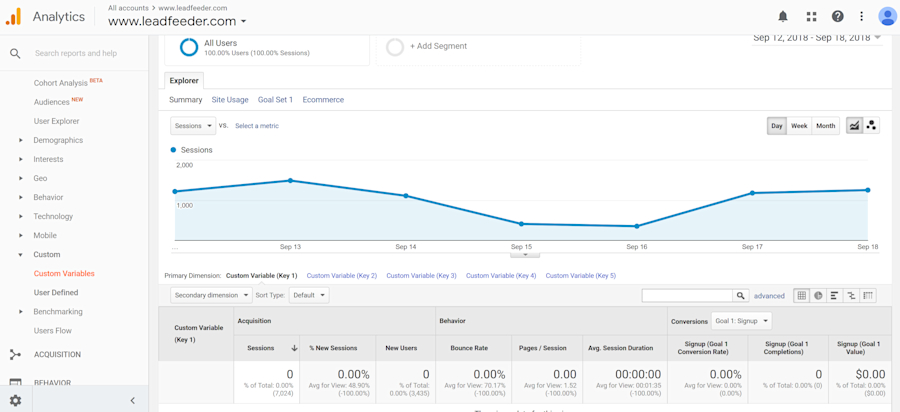Open the Sort Type Default dropdown
The image size is (900, 412).
(309, 296)
